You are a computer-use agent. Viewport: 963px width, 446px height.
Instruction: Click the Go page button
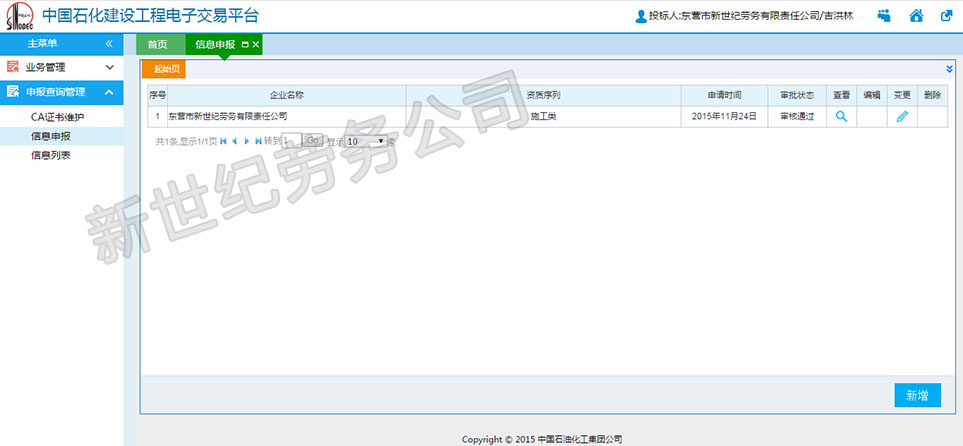(x=313, y=140)
